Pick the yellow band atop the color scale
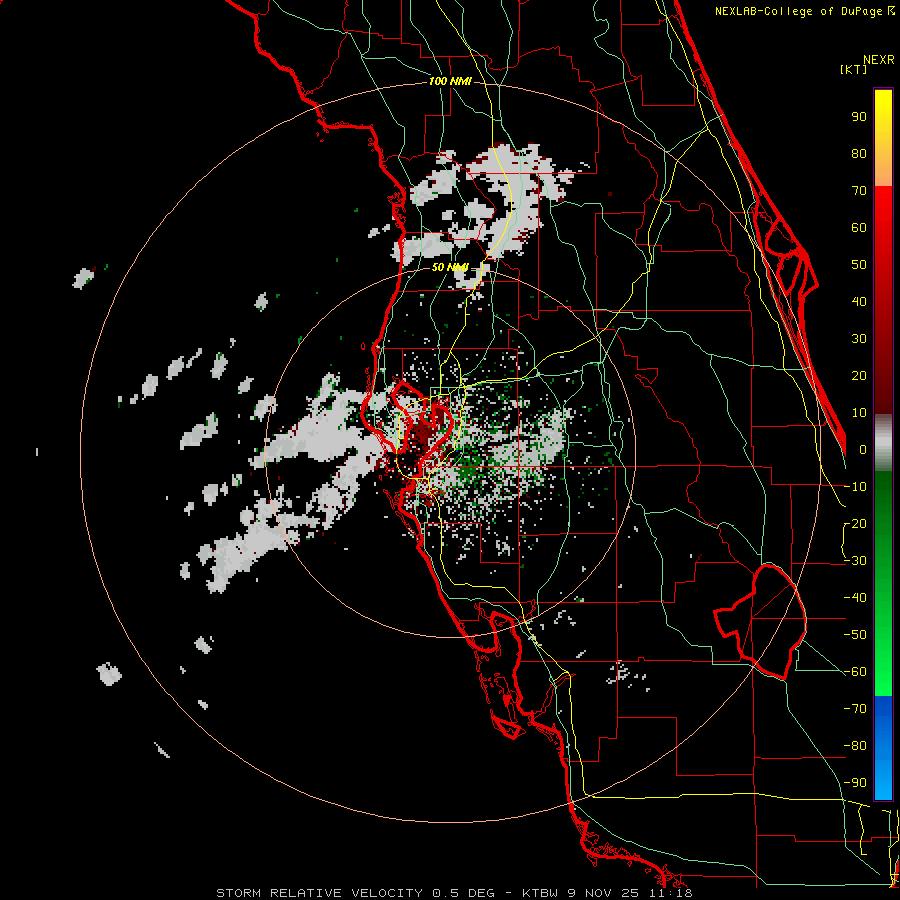This screenshot has width=900, height=900. coord(883,138)
